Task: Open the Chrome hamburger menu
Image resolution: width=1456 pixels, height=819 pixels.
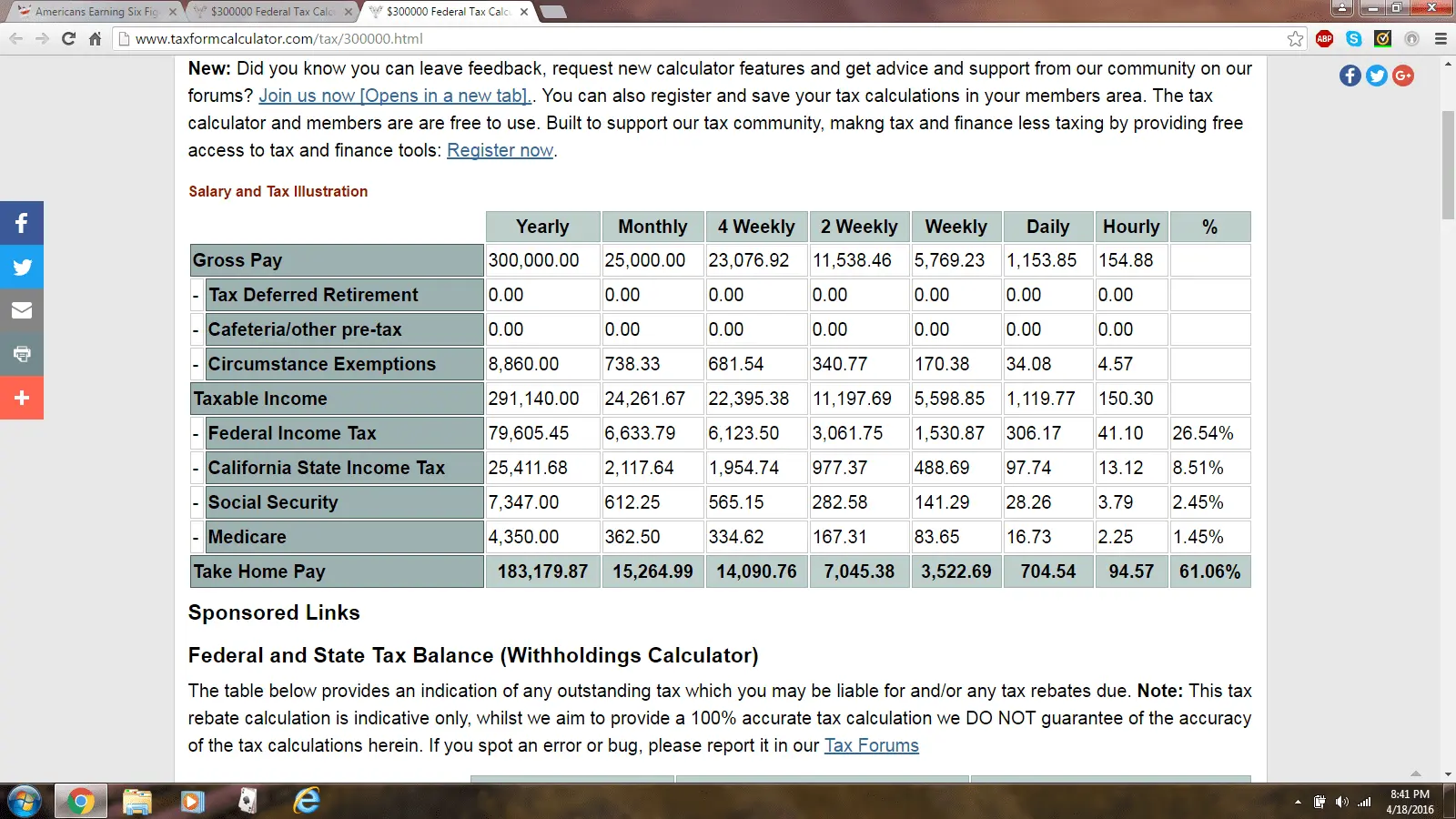Action: coord(1441,38)
